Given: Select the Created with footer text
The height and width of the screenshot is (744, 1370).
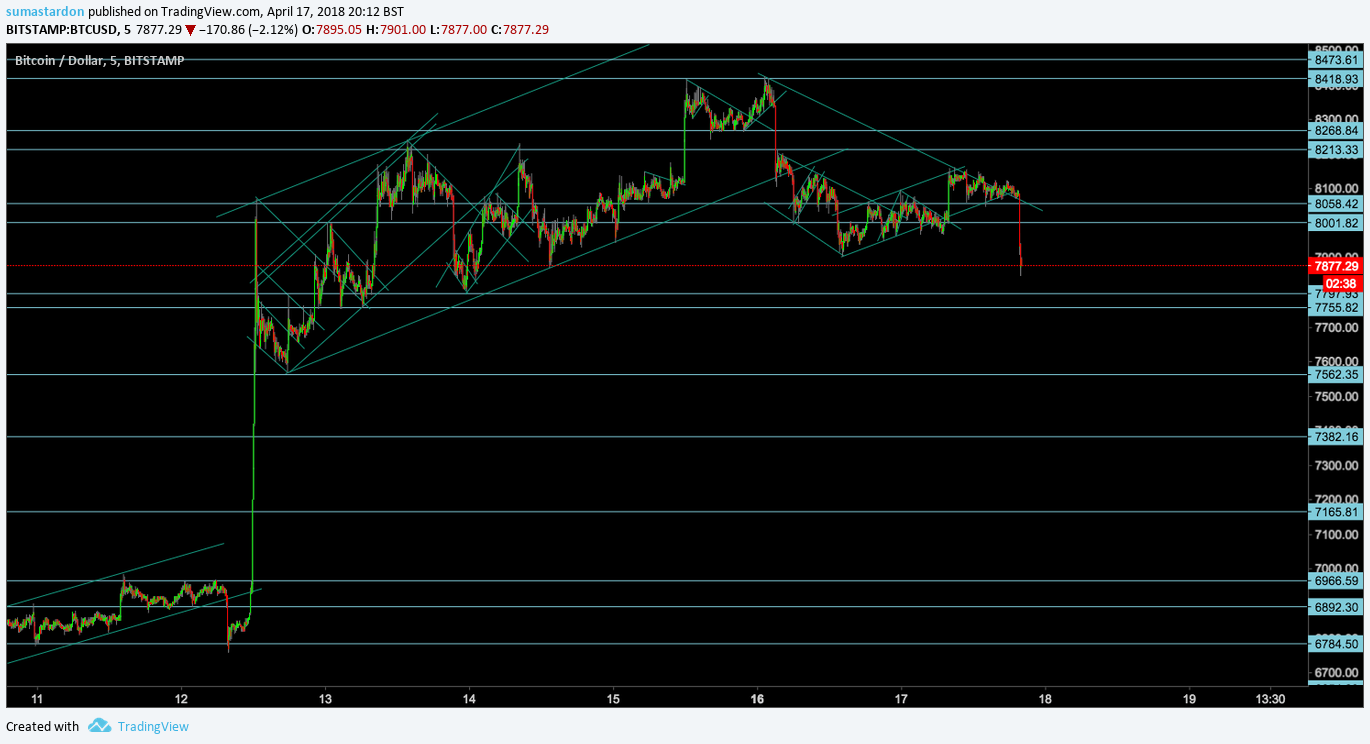Looking at the screenshot, I should (x=42, y=727).
